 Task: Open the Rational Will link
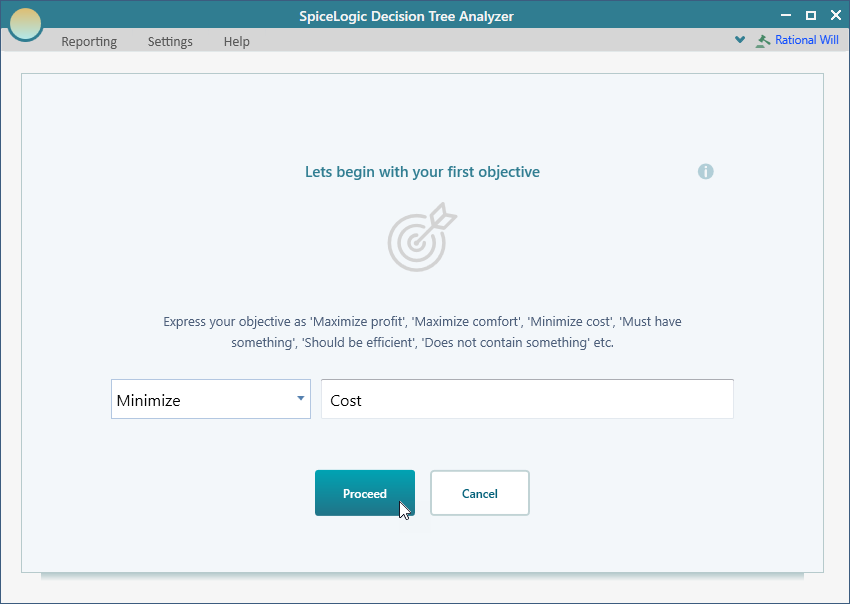tap(808, 41)
